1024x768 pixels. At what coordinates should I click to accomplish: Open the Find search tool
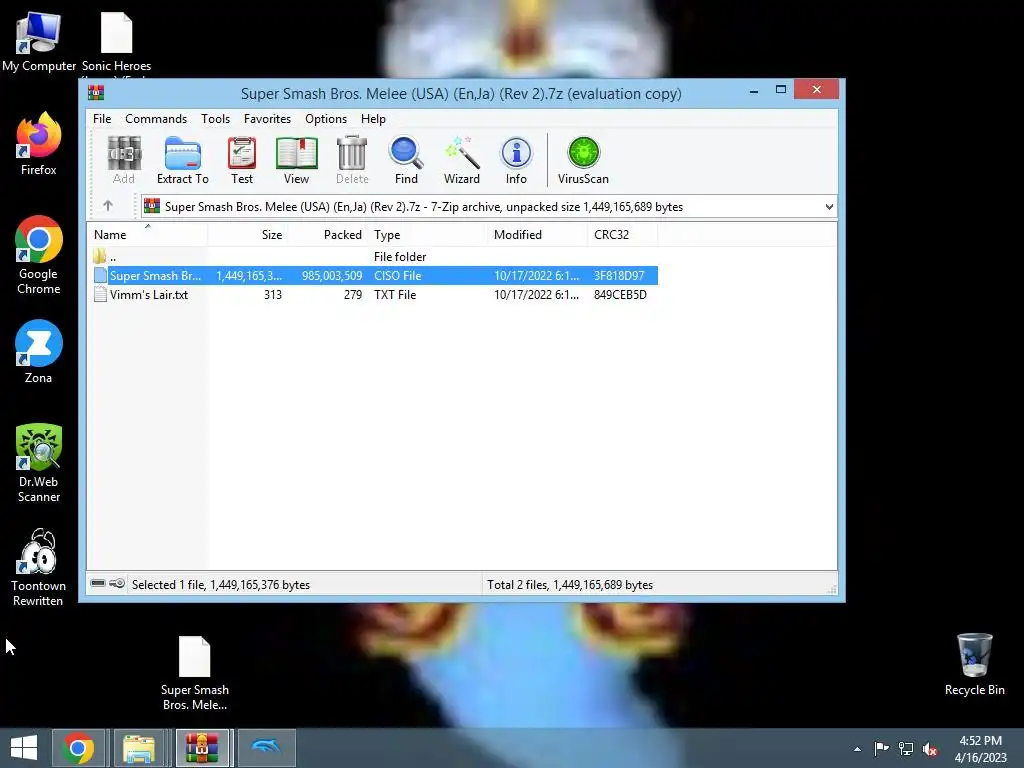406,160
